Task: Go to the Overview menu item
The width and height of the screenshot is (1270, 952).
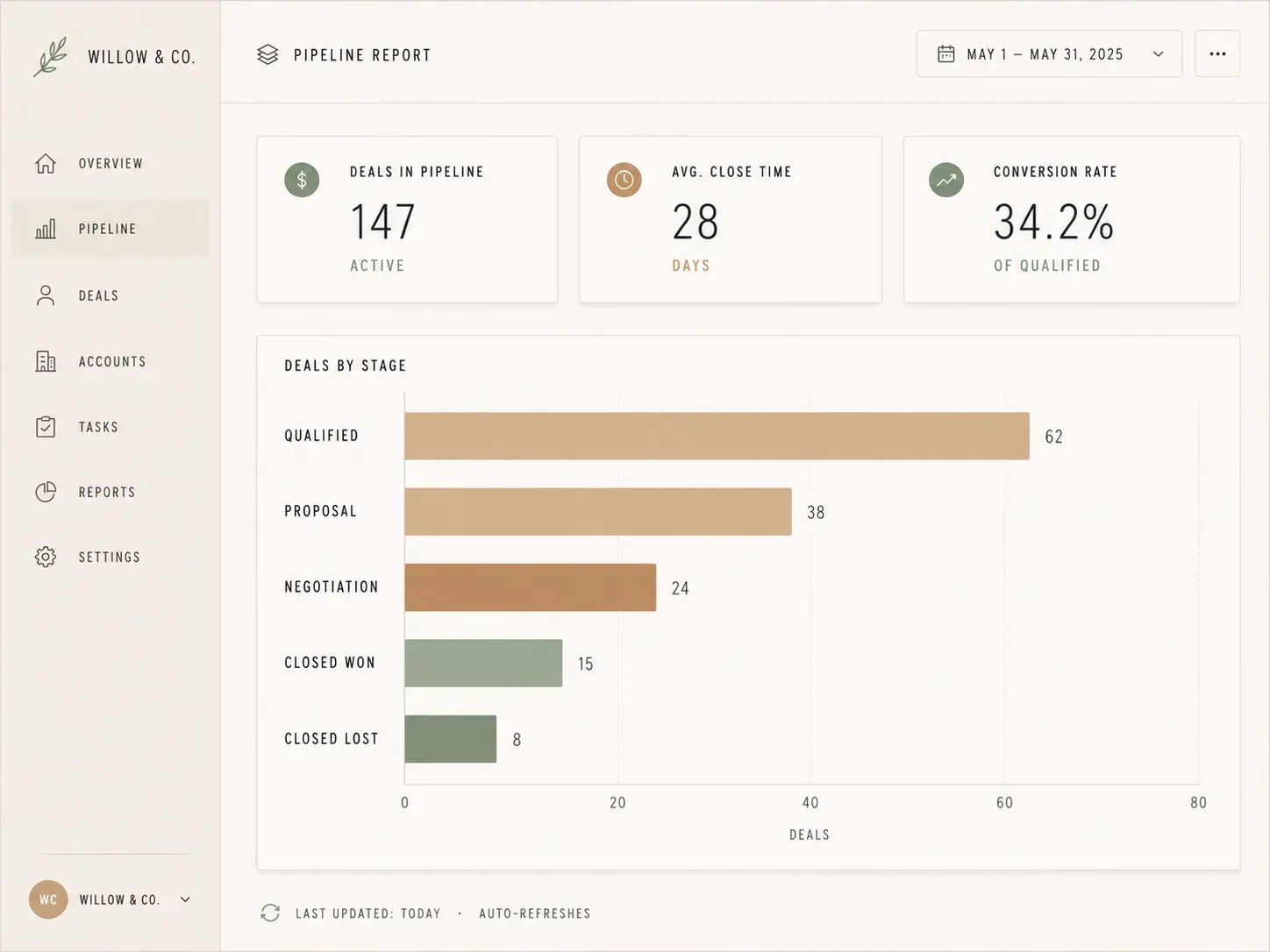Action: (111, 164)
